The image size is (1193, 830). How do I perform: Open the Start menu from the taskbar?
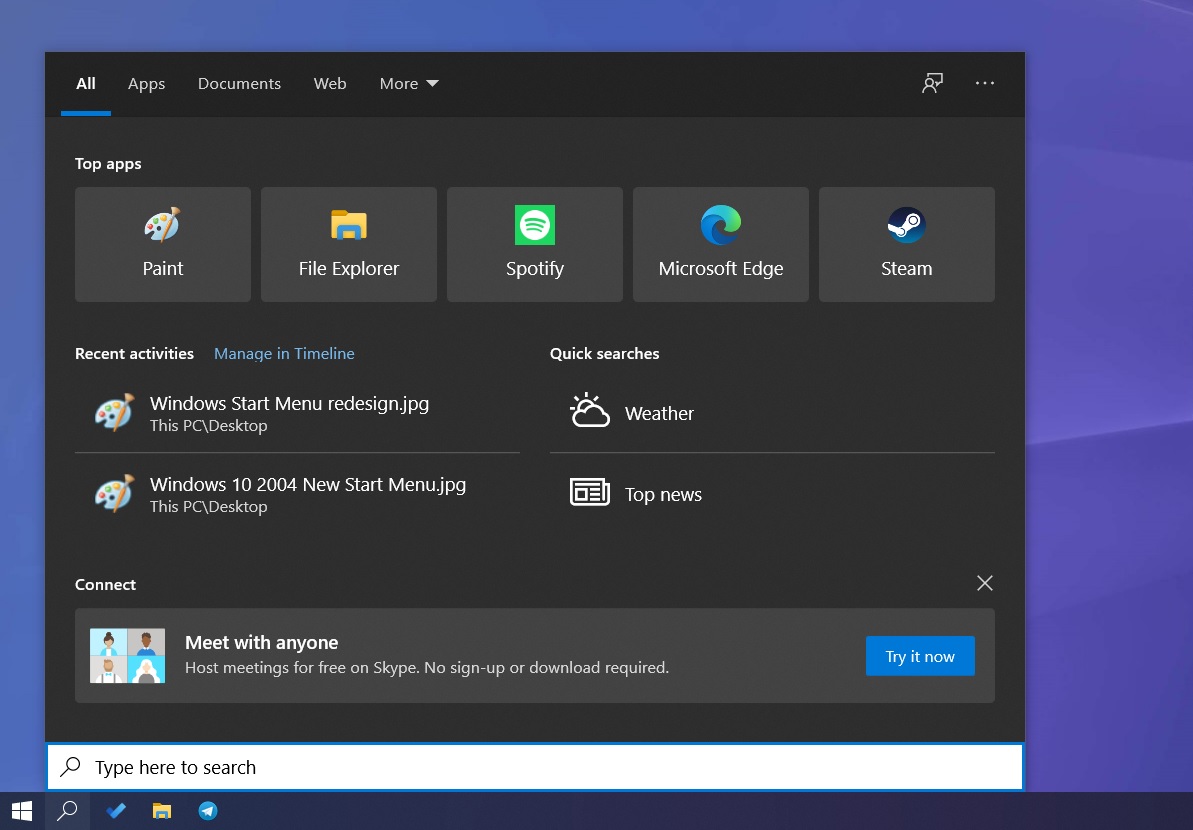[20, 811]
